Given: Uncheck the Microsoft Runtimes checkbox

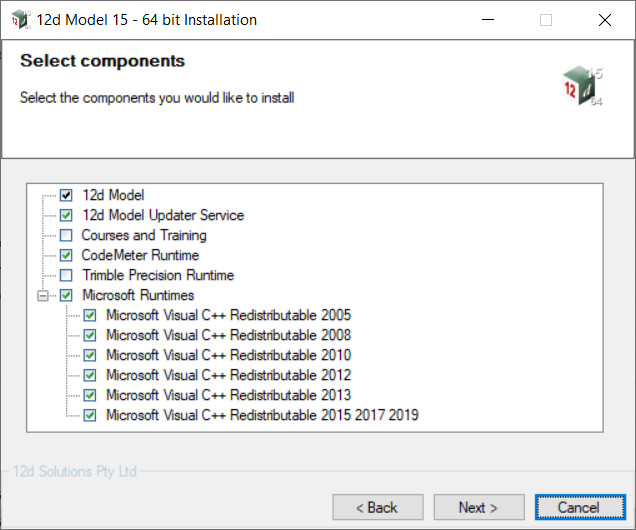Looking at the screenshot, I should click(66, 295).
